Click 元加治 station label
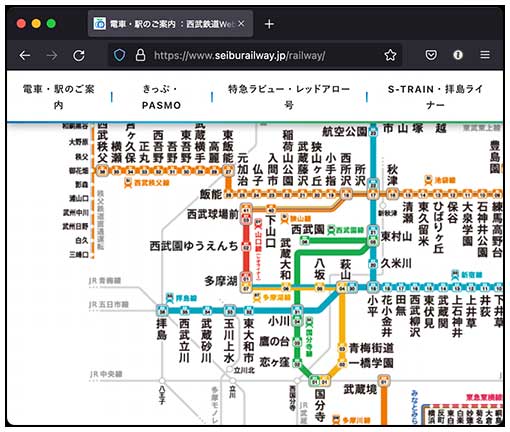Image resolution: width=510 pixels, height=432 pixels. [x=243, y=170]
